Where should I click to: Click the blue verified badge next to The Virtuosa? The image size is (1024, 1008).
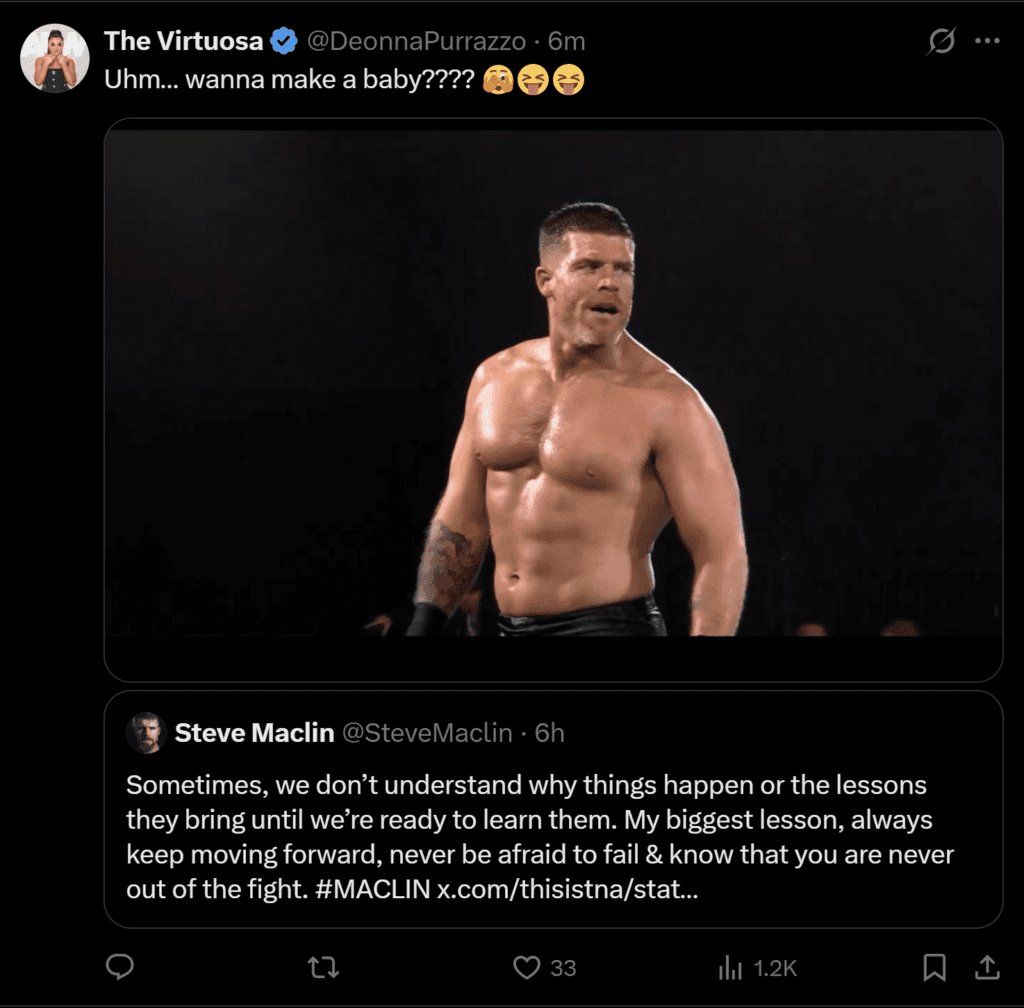[284, 41]
